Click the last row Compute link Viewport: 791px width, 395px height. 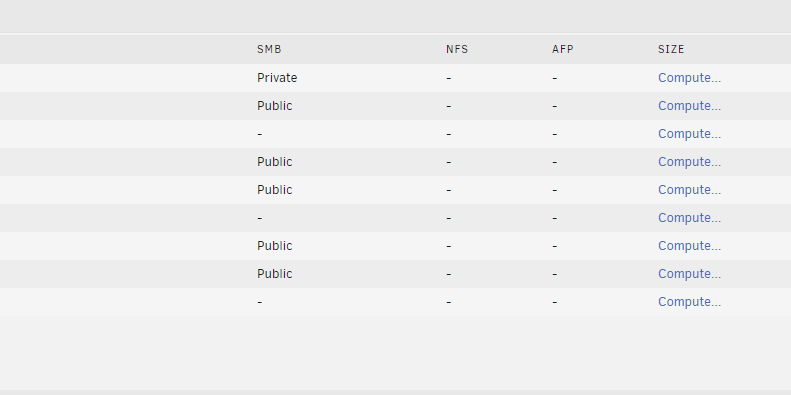pos(689,302)
